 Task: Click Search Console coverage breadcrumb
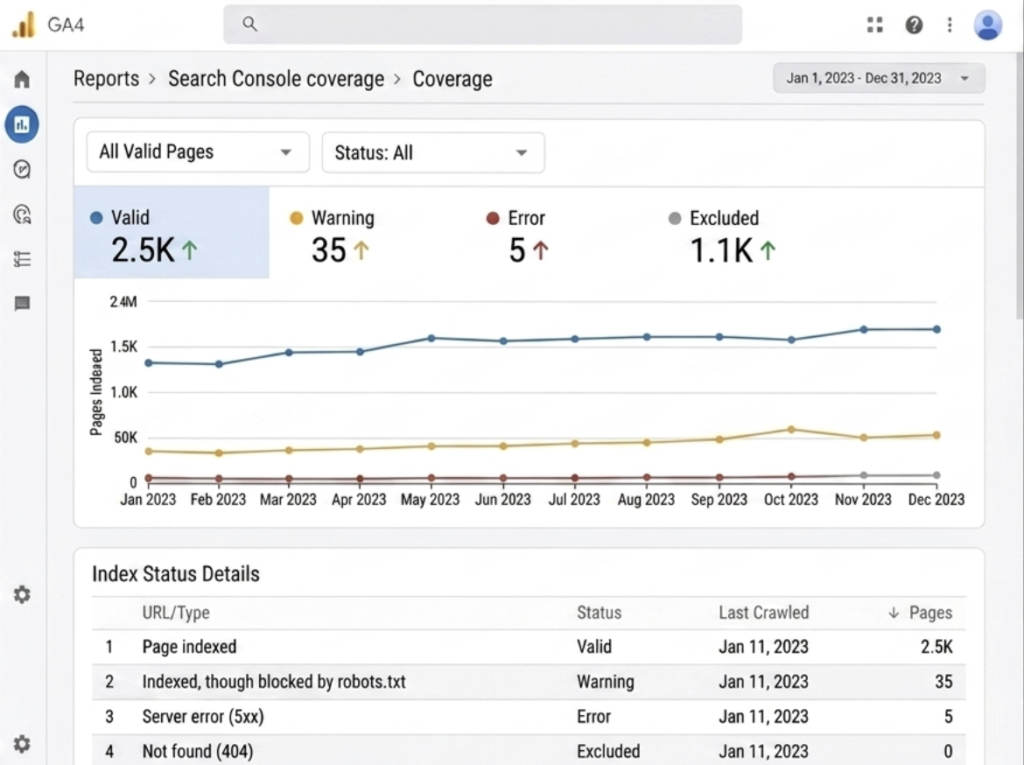tap(276, 78)
